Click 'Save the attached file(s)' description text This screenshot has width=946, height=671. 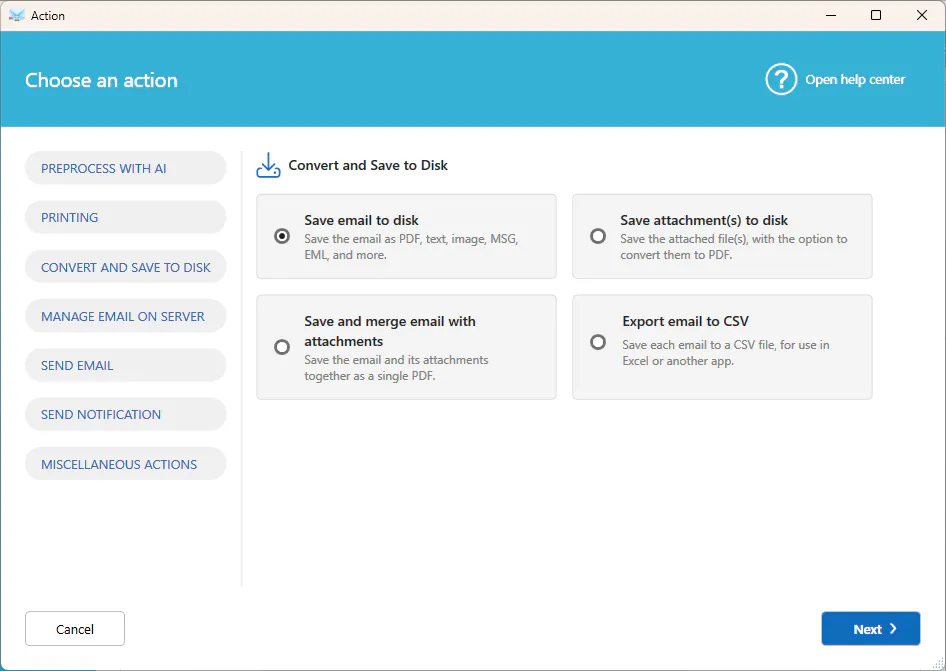coord(734,247)
